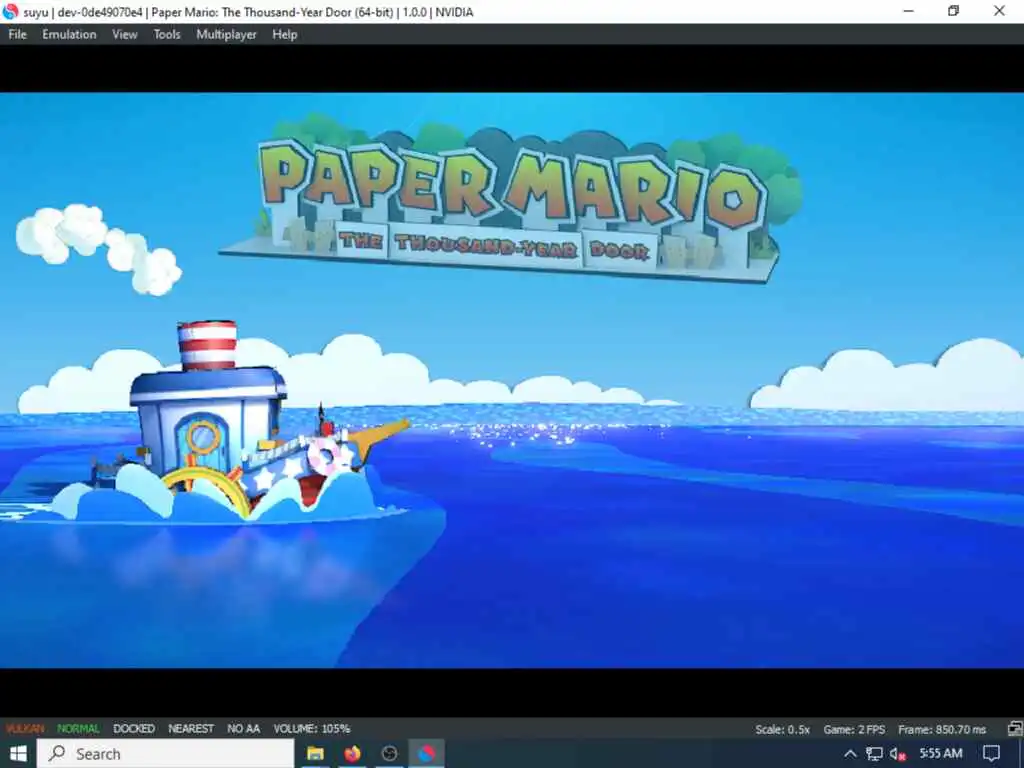
Task: Open the Help menu
Action: tap(285, 35)
